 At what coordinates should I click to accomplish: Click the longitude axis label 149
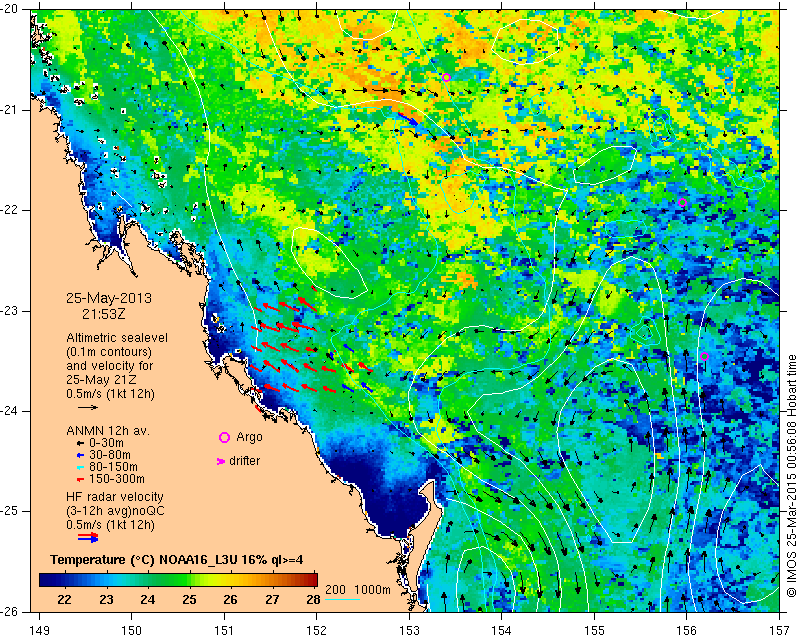click(40, 631)
